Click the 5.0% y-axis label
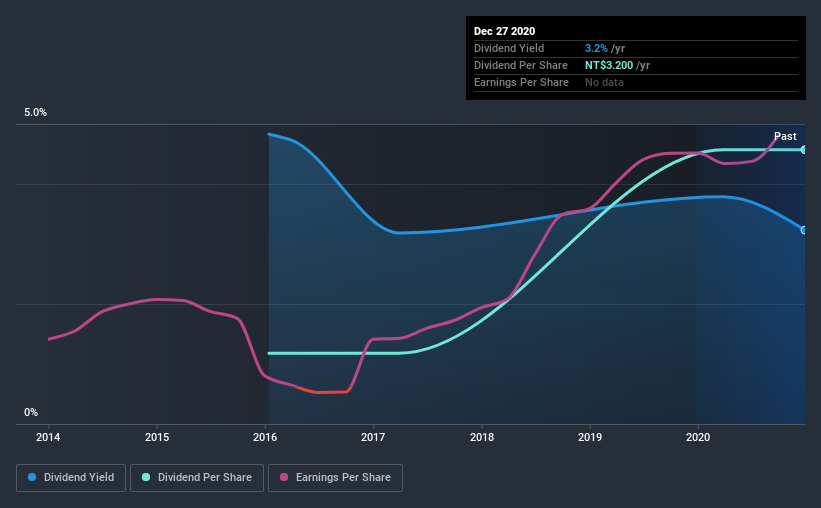821x508 pixels. pyautogui.click(x=35, y=113)
